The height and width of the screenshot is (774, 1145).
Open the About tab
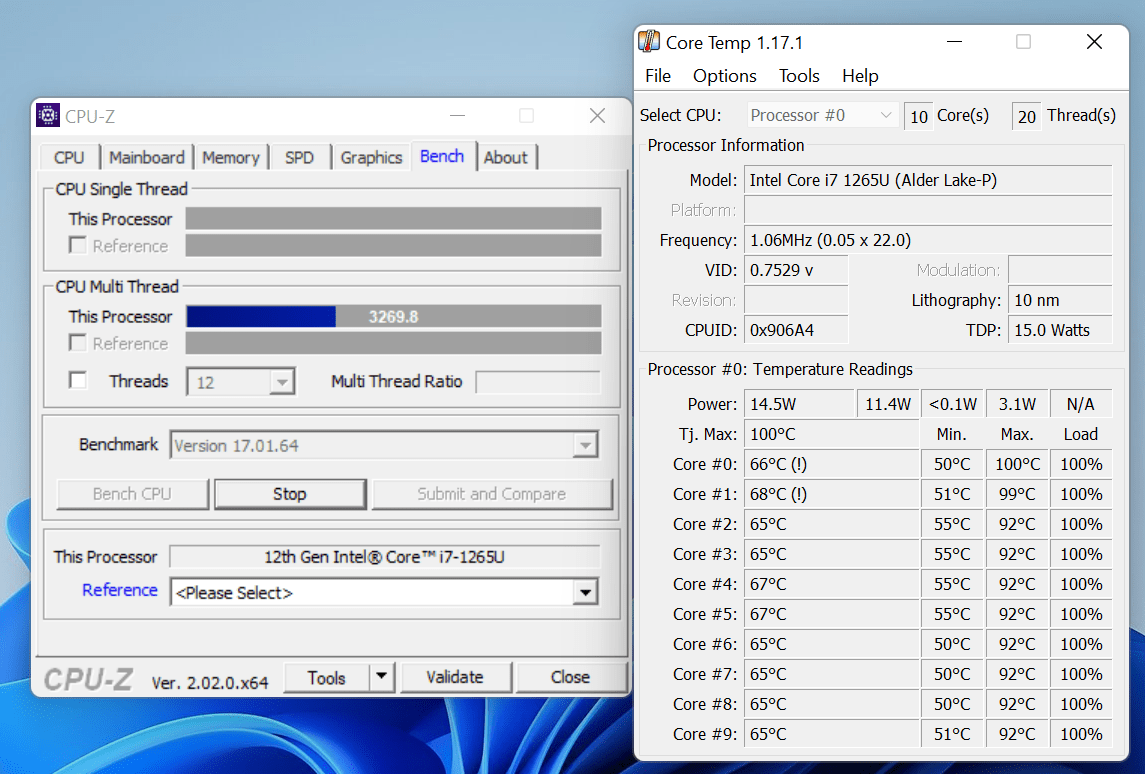505,158
